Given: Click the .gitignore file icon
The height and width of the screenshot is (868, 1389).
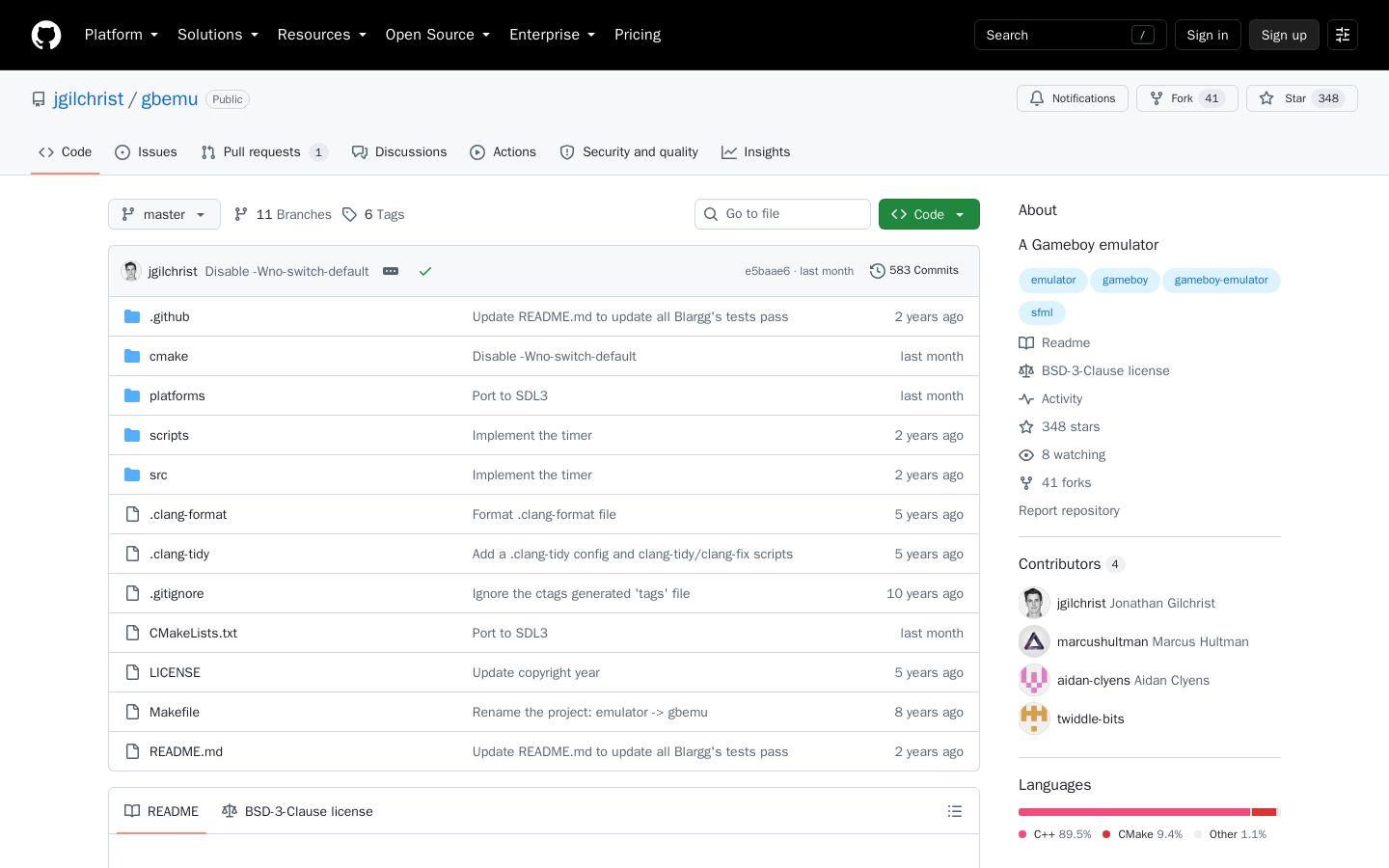Looking at the screenshot, I should 133,593.
